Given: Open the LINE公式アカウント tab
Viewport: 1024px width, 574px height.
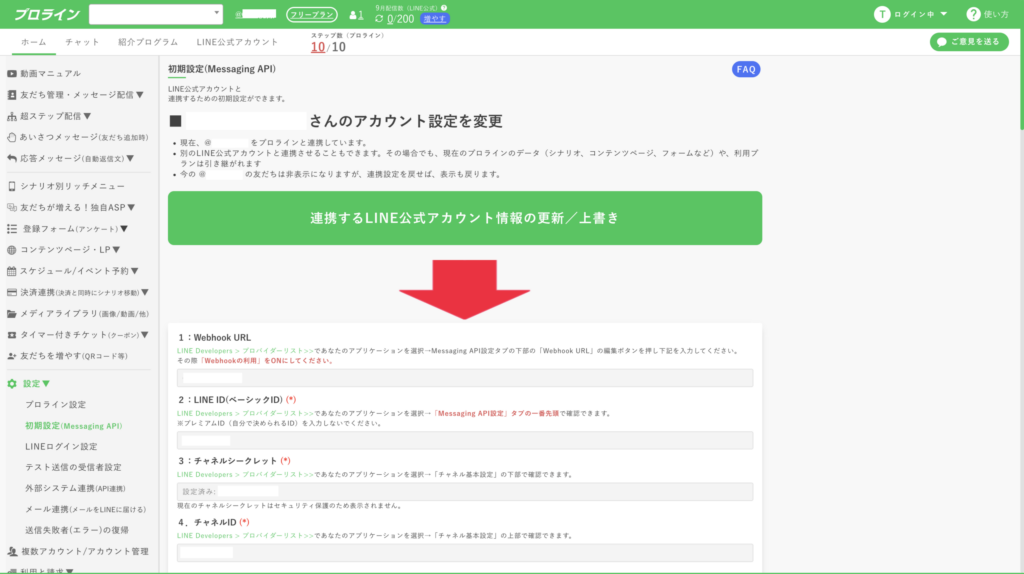Looking at the screenshot, I should 237,42.
